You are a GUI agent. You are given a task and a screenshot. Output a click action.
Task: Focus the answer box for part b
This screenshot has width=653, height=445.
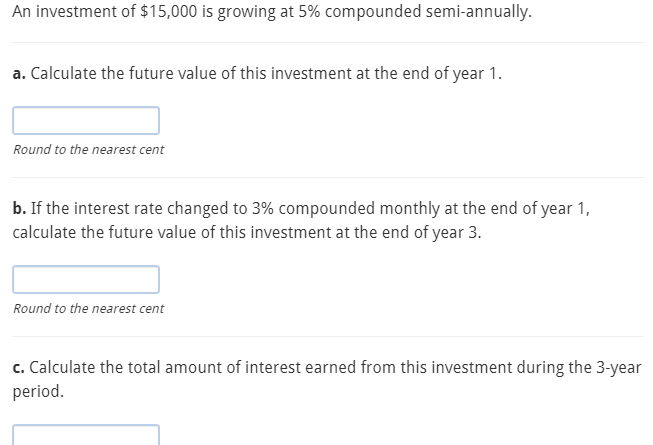(86, 280)
